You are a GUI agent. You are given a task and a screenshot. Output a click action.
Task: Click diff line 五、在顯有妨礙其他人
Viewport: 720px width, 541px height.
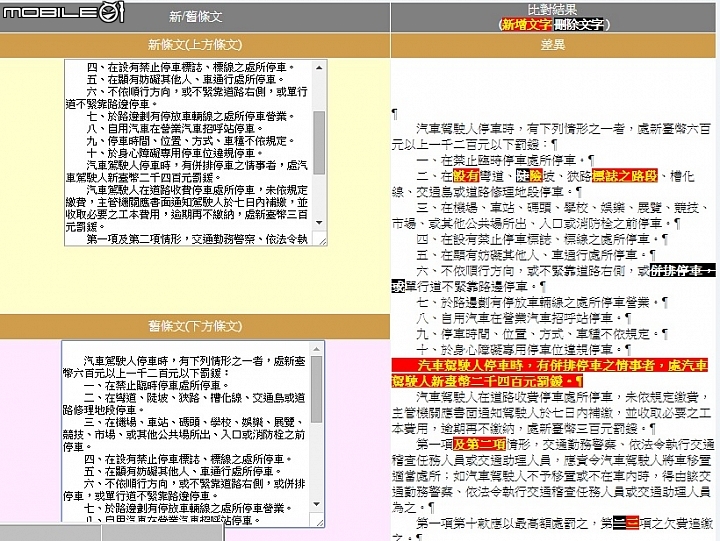click(x=536, y=254)
